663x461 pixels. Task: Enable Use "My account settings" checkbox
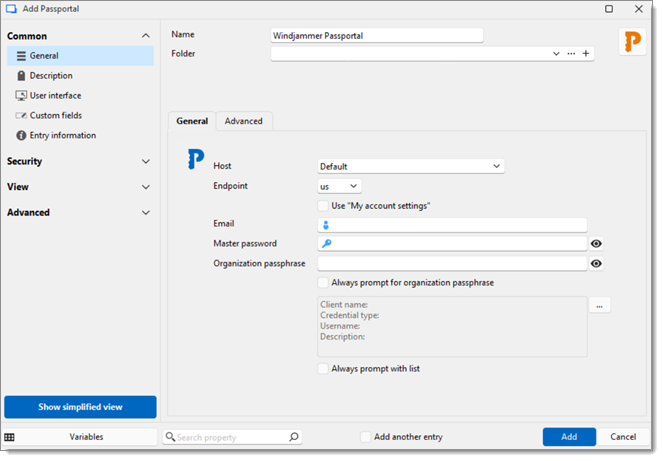click(323, 206)
